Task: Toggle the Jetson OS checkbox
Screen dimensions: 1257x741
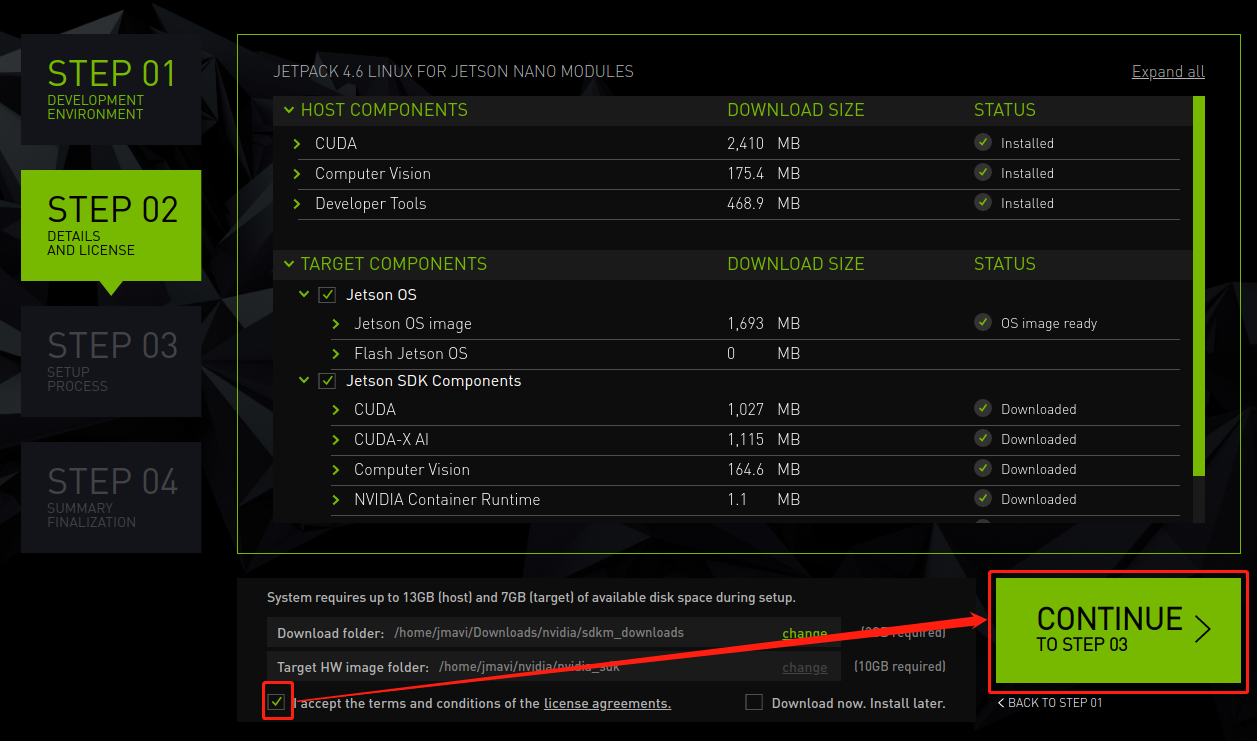Action: click(326, 295)
